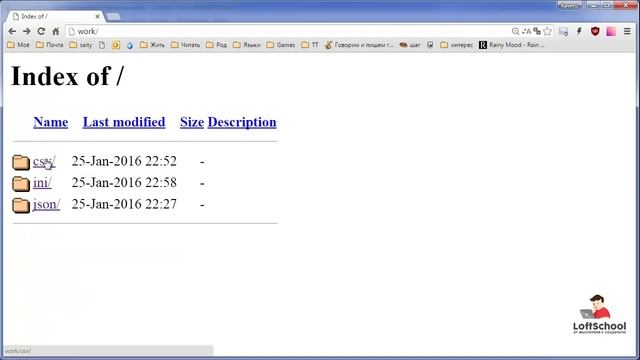
Task: Click the date 25-Jan-2016 22:58
Action: tap(124, 182)
